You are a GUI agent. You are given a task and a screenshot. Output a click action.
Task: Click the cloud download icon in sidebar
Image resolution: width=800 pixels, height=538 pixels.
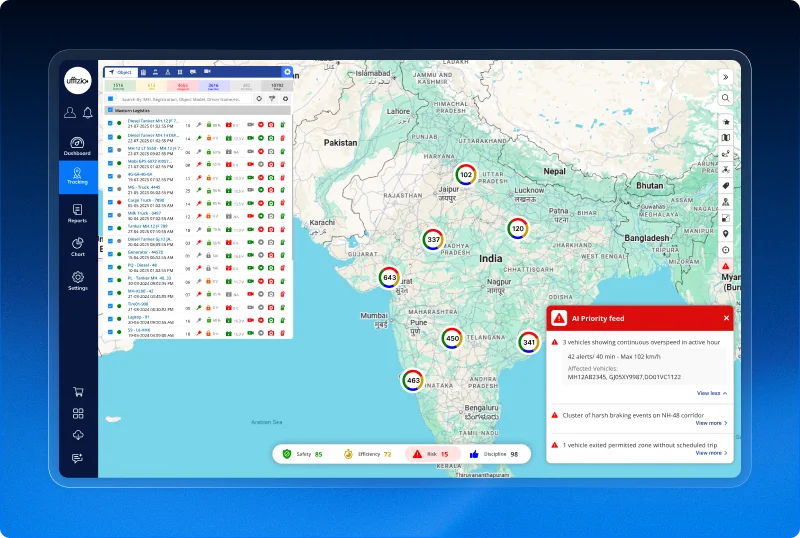[x=78, y=435]
